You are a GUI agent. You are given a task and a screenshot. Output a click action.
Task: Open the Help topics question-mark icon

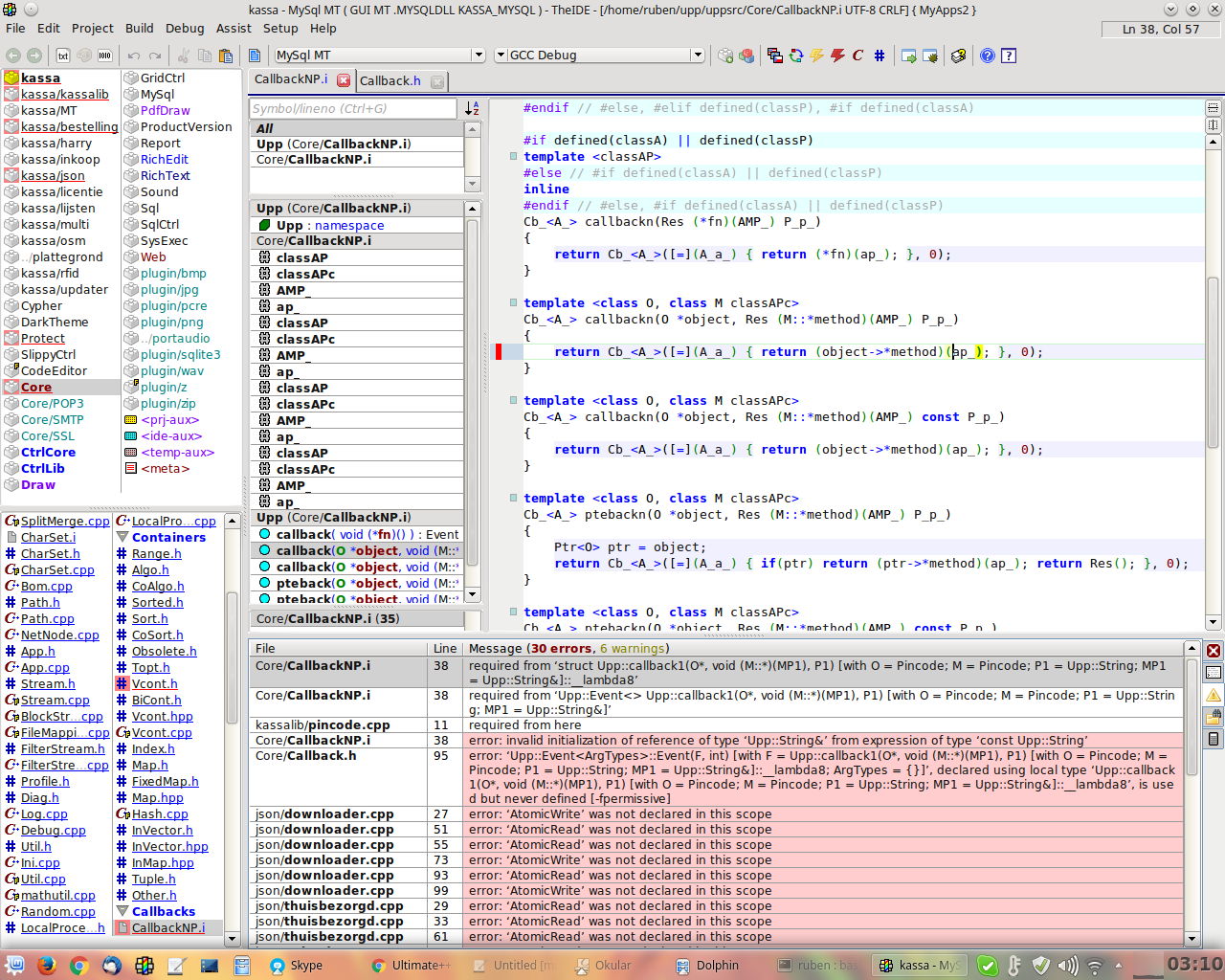pyautogui.click(x=988, y=56)
